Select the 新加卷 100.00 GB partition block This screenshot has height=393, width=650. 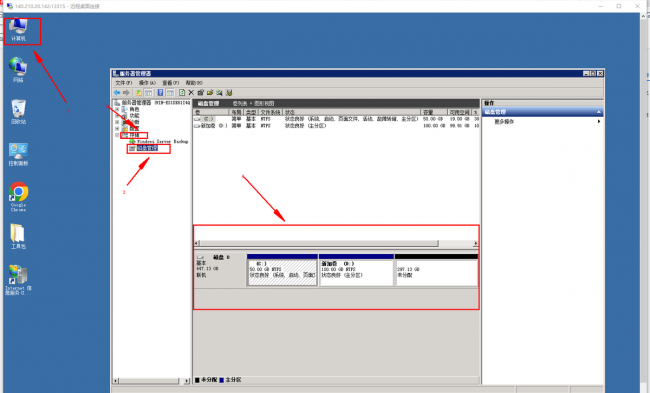click(357, 270)
